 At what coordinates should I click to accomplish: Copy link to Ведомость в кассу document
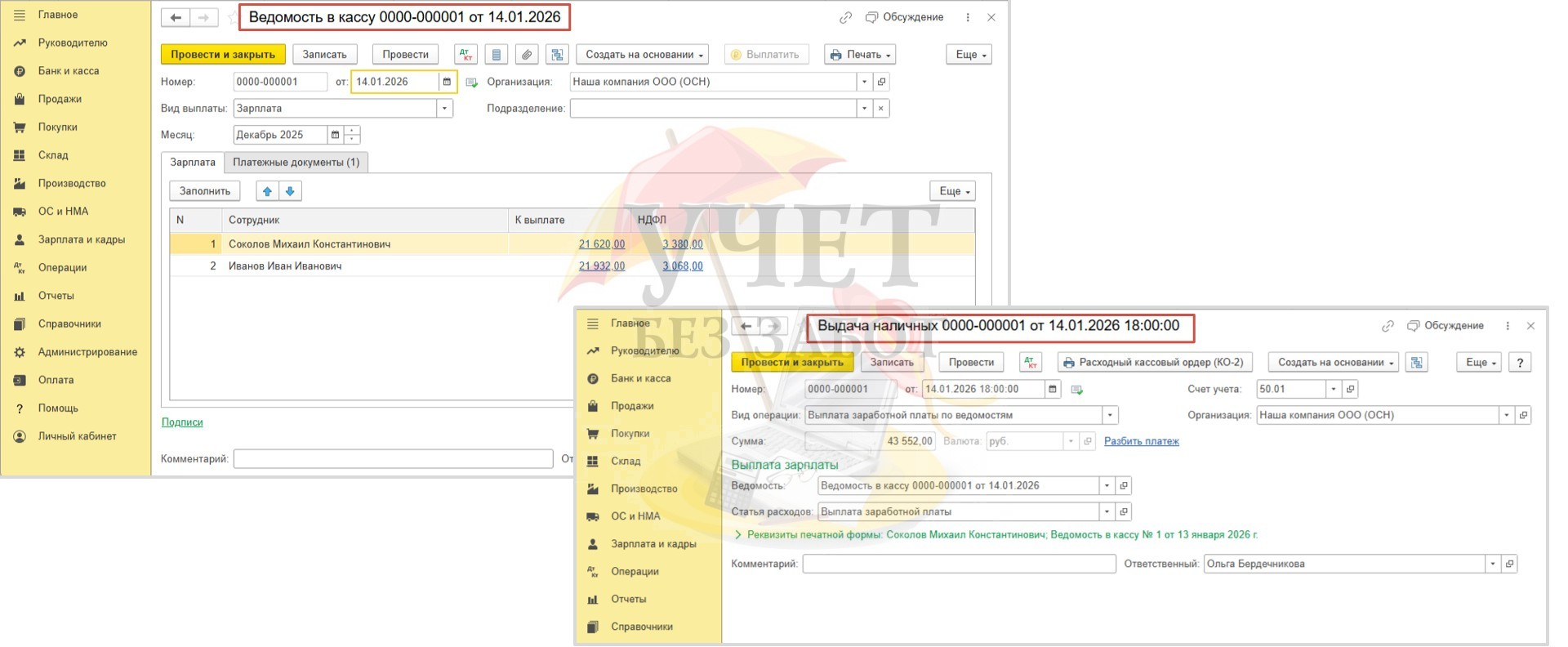point(846,17)
